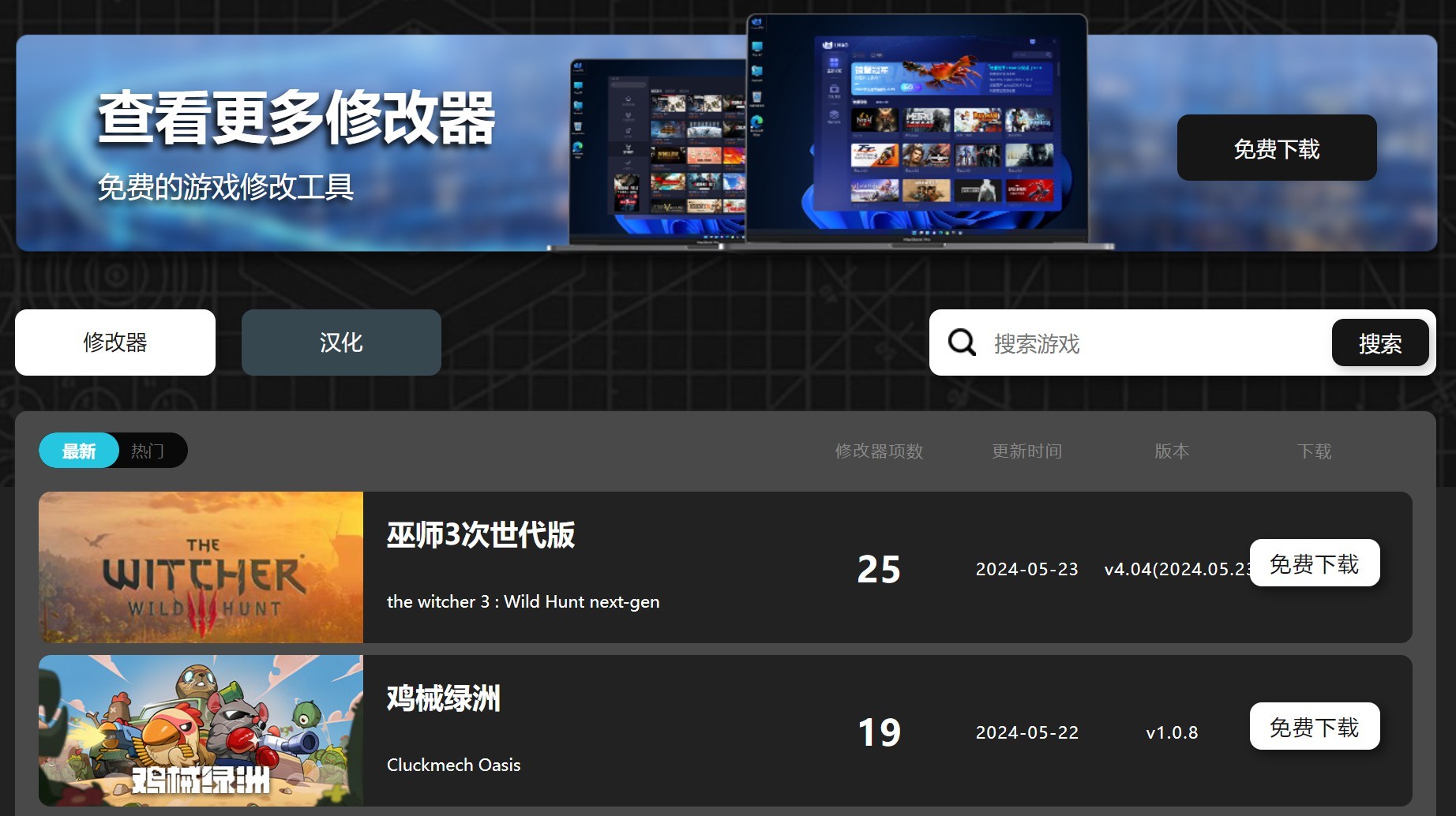Click the laptop mockup image in banner
Image resolution: width=1456 pixels, height=816 pixels.
click(829, 133)
